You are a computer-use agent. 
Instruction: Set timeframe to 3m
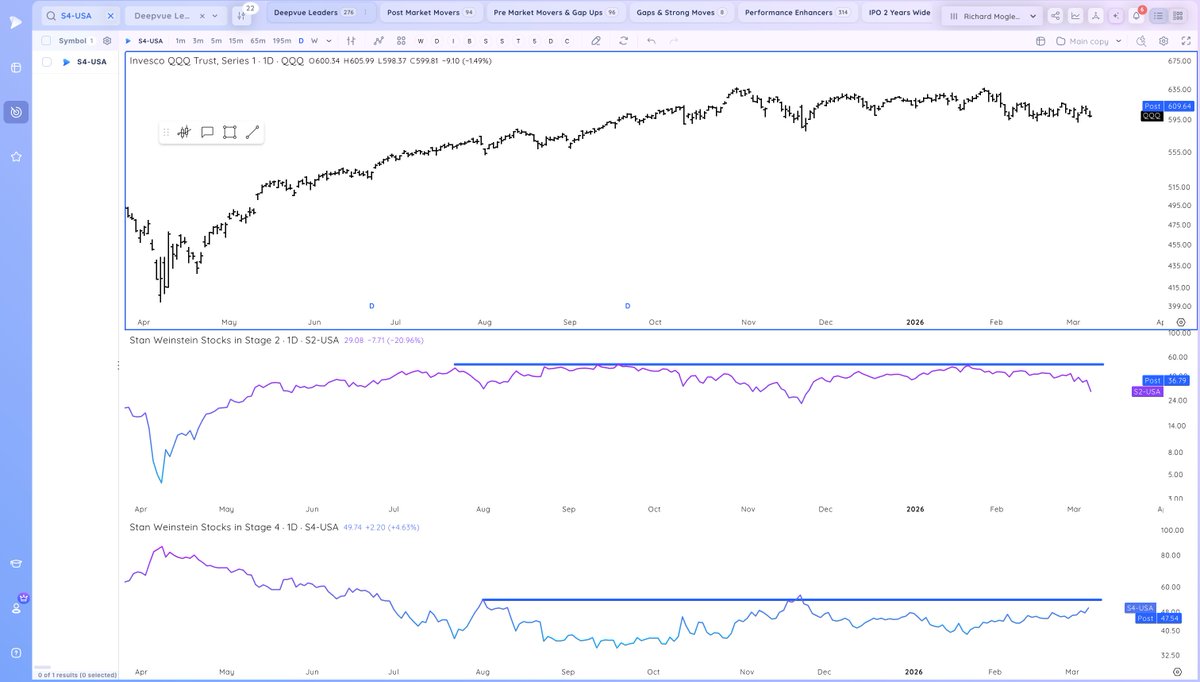click(x=198, y=41)
